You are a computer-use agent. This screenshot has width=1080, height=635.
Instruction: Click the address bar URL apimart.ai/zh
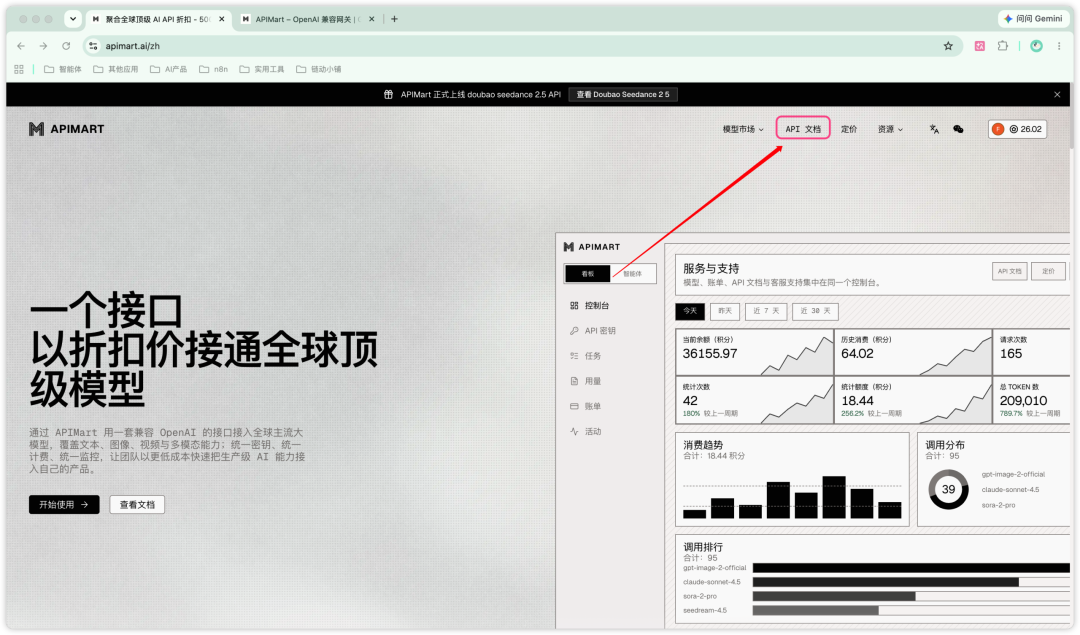(132, 46)
